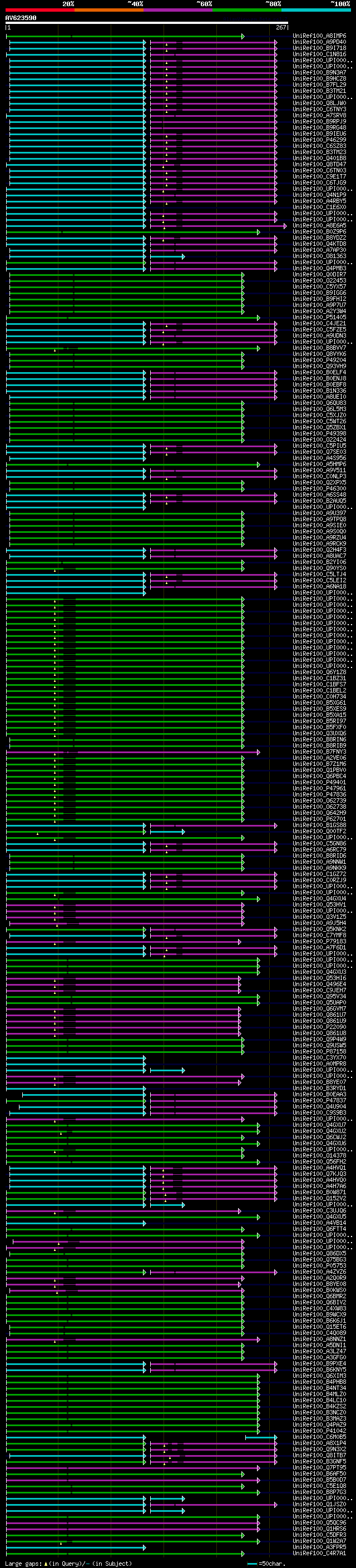Select hit label UniRef100_Q4PMB3
The width and height of the screenshot is (356, 1568).
coord(319,269)
